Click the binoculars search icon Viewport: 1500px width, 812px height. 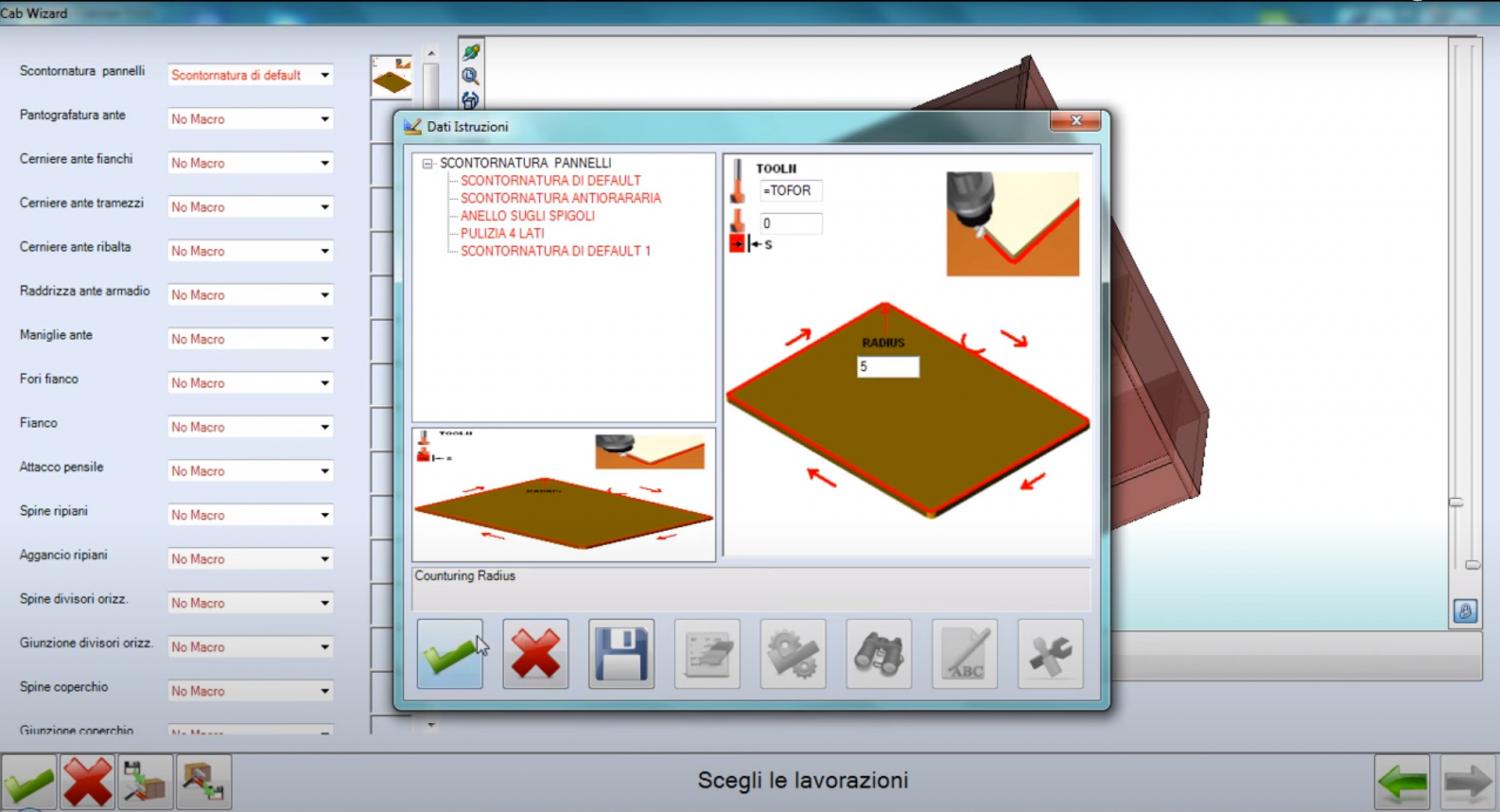tap(879, 654)
